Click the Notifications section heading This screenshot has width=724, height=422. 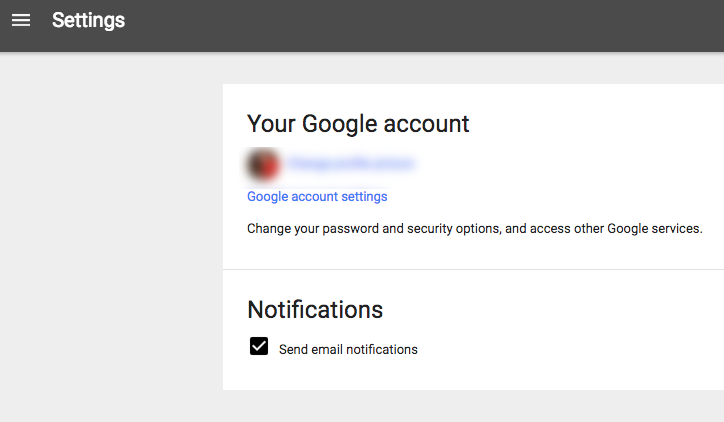[x=315, y=309]
